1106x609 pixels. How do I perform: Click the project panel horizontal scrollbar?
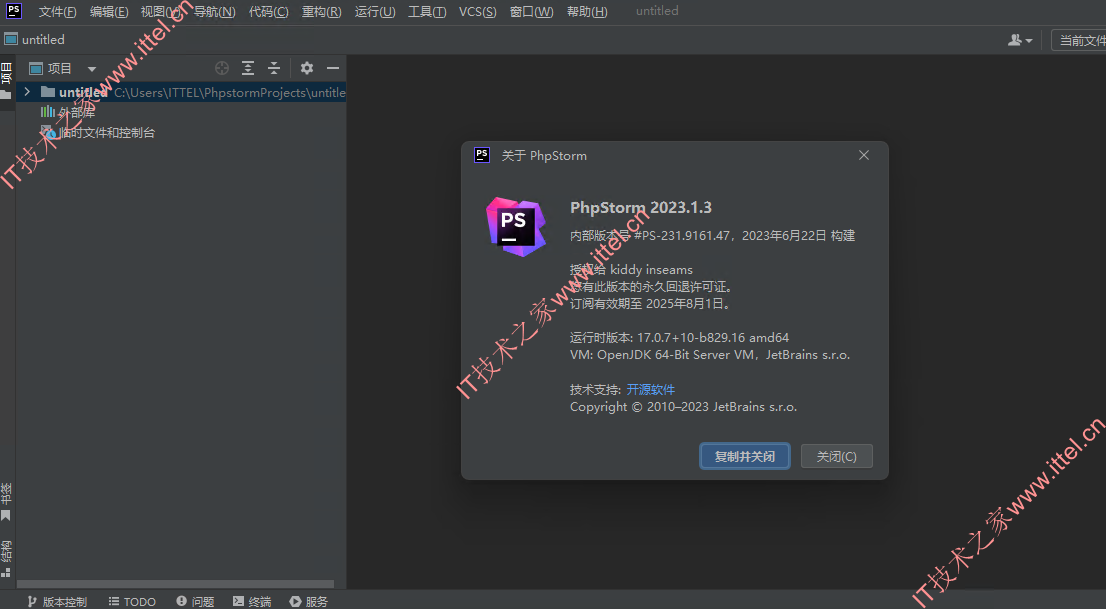(x=176, y=584)
